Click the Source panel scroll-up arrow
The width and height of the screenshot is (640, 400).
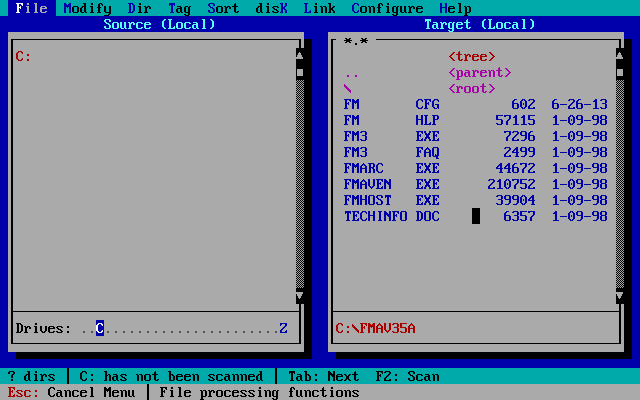pyautogui.click(x=300, y=56)
